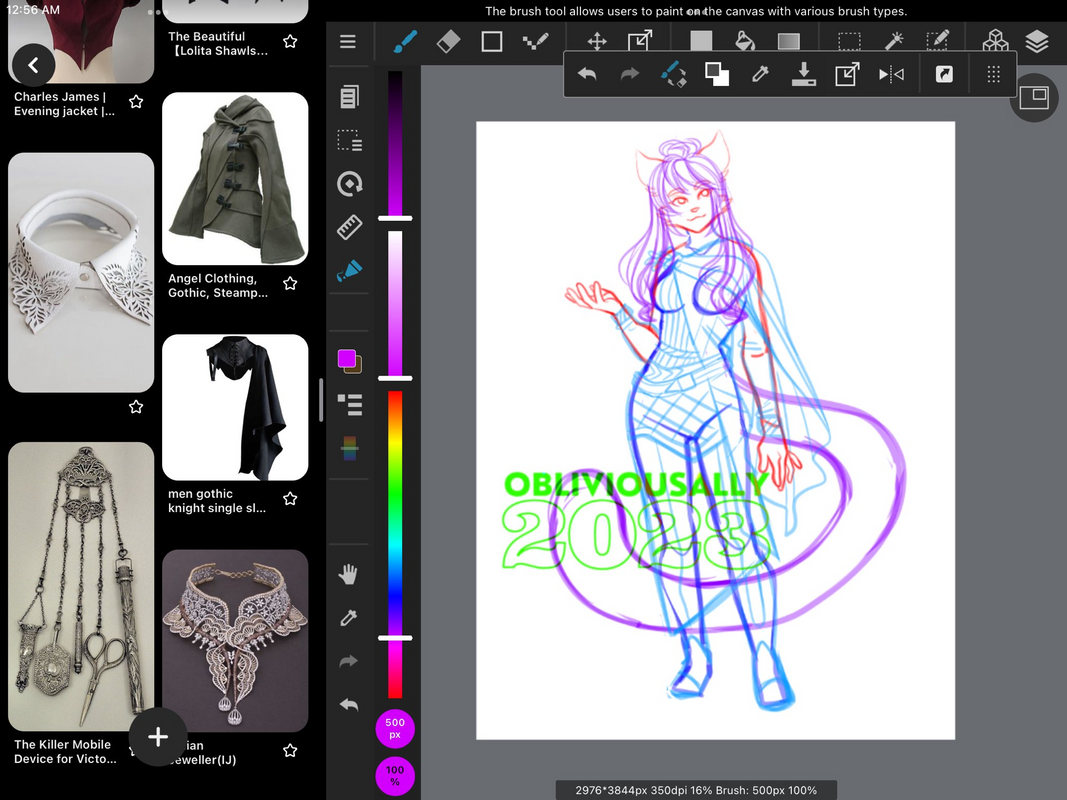The width and height of the screenshot is (1067, 800).
Task: Click the blue flashlight icon in sidebar
Action: click(349, 271)
